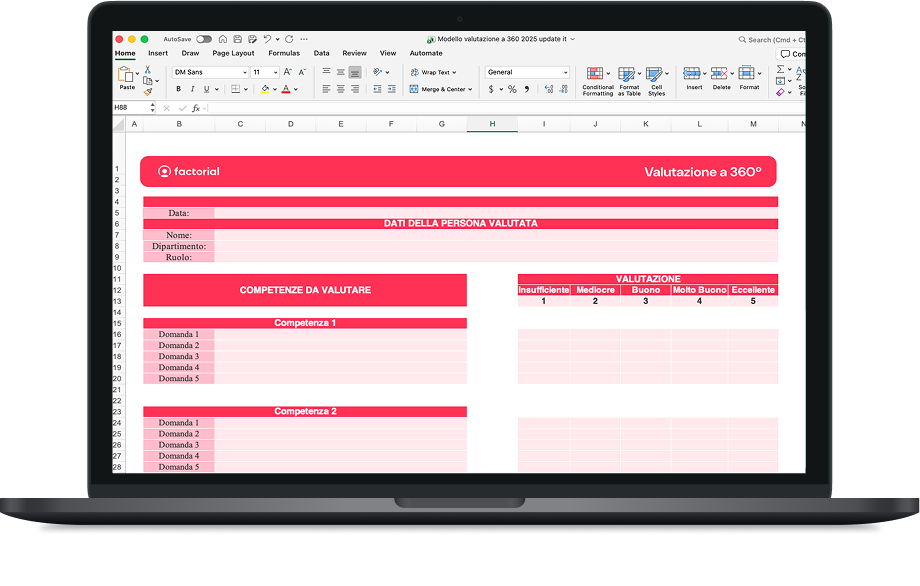Toggle Bold formatting
This screenshot has width=920, height=586.
pyautogui.click(x=178, y=89)
